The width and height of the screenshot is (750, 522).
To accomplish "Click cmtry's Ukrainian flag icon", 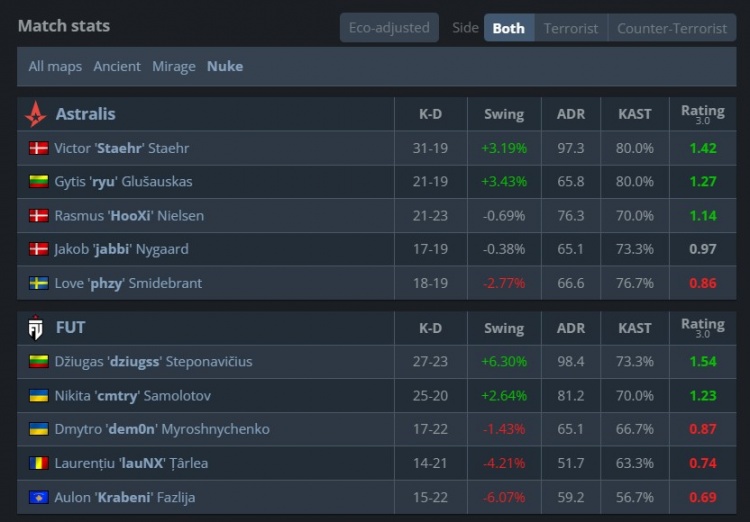I will (39, 396).
